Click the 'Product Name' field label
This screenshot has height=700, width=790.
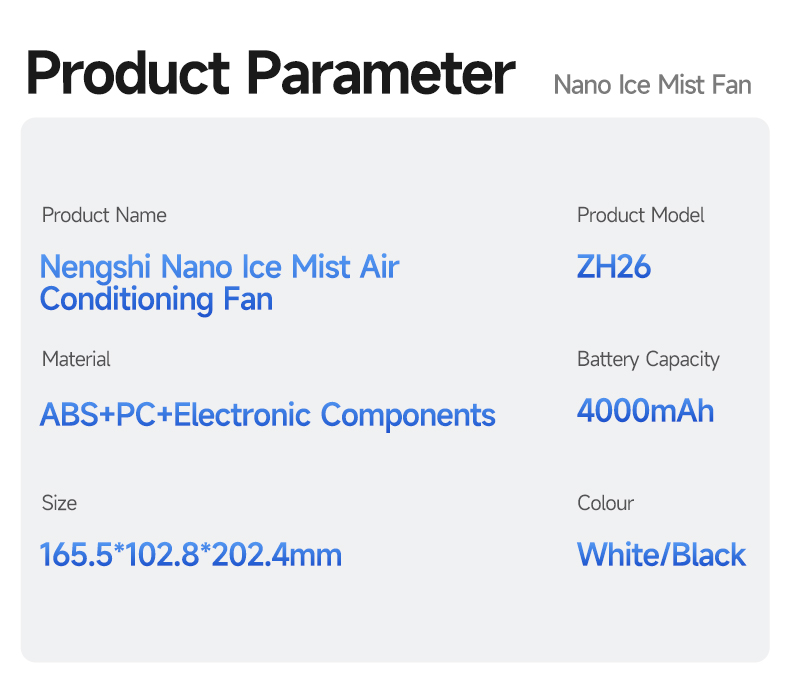pyautogui.click(x=104, y=215)
